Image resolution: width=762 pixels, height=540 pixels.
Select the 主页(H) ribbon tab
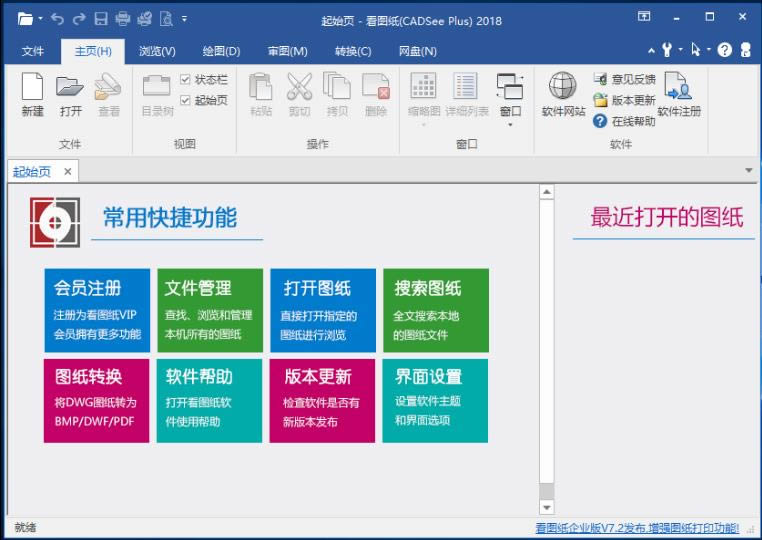point(93,52)
